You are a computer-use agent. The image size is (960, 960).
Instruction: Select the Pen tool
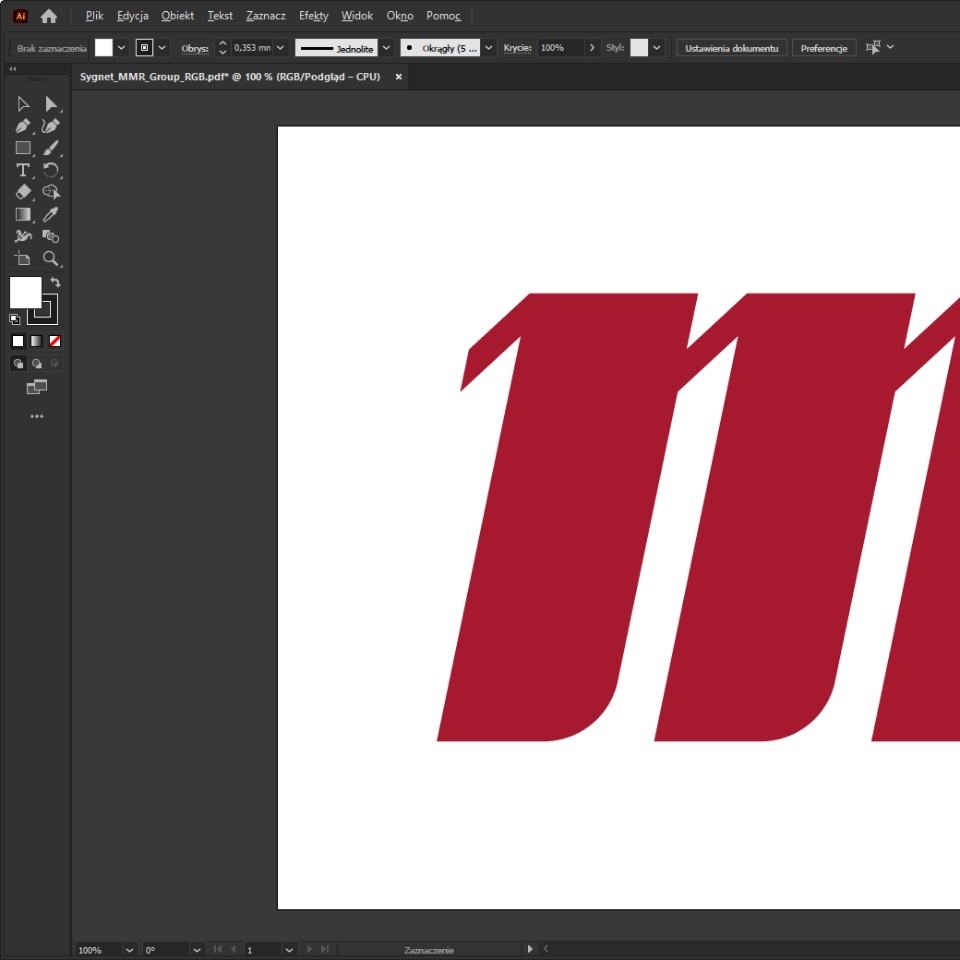pos(23,126)
